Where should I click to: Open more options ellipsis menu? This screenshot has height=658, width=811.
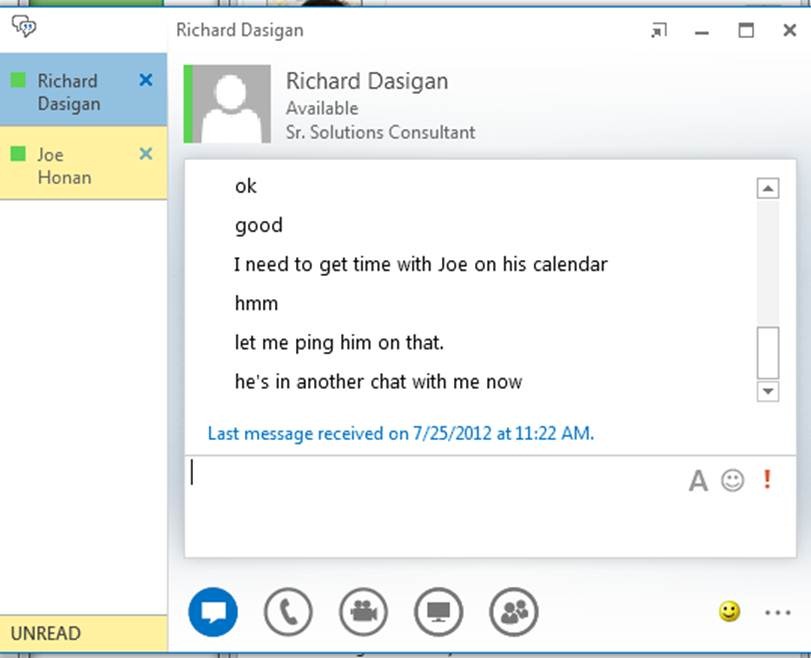point(777,613)
